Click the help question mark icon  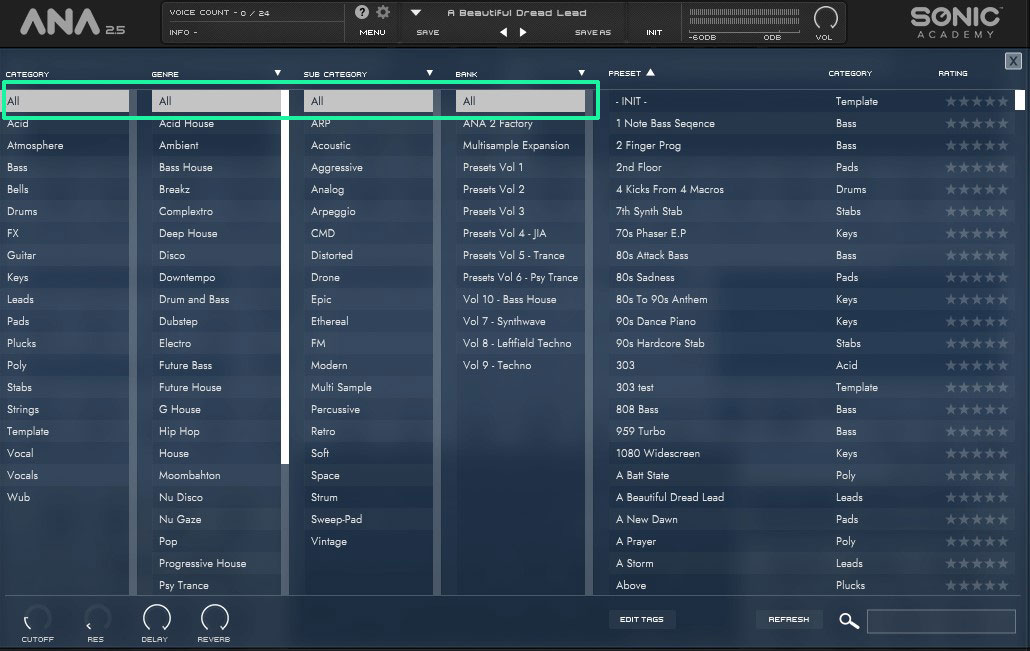point(362,13)
